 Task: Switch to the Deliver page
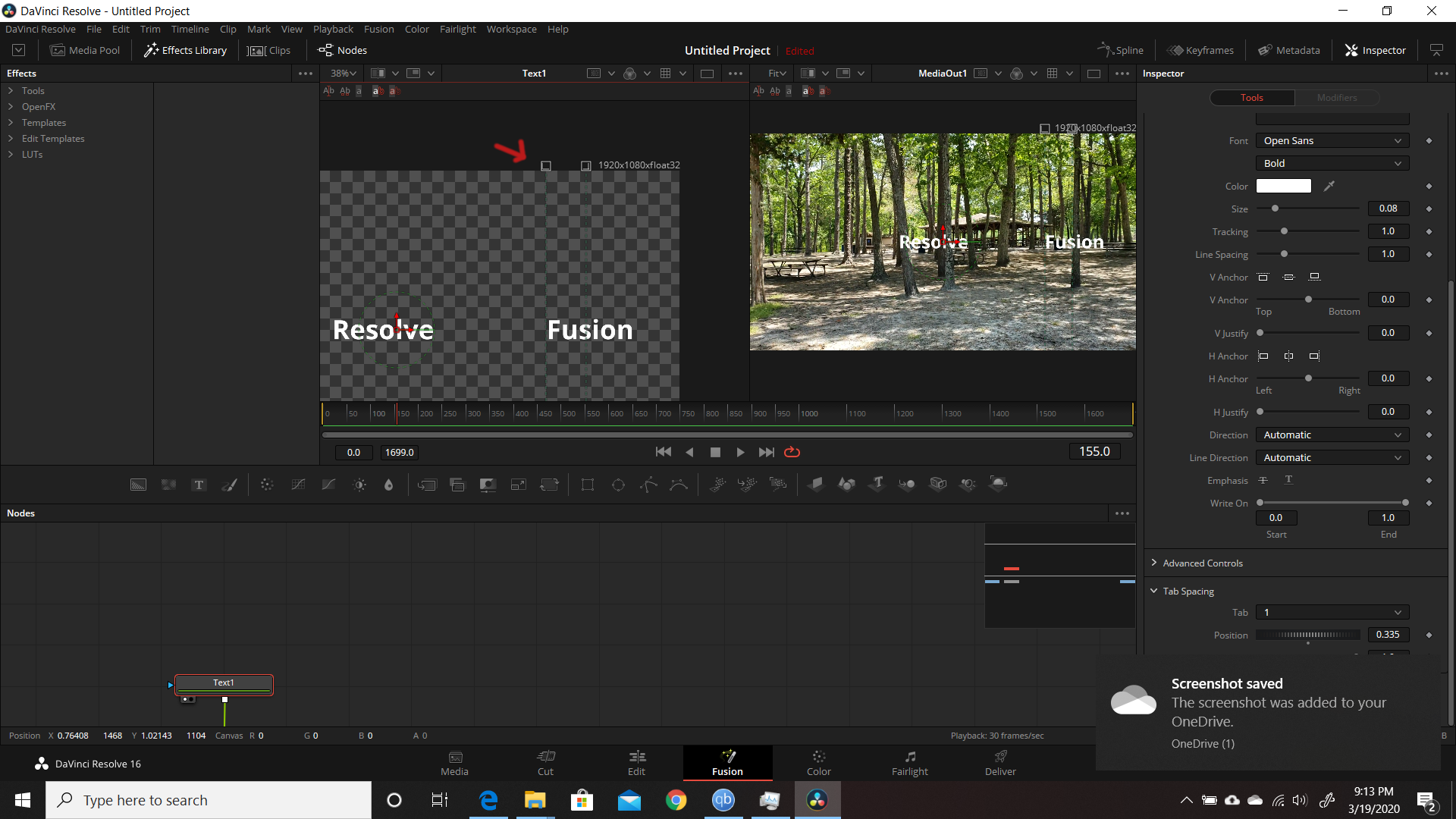click(x=1000, y=763)
